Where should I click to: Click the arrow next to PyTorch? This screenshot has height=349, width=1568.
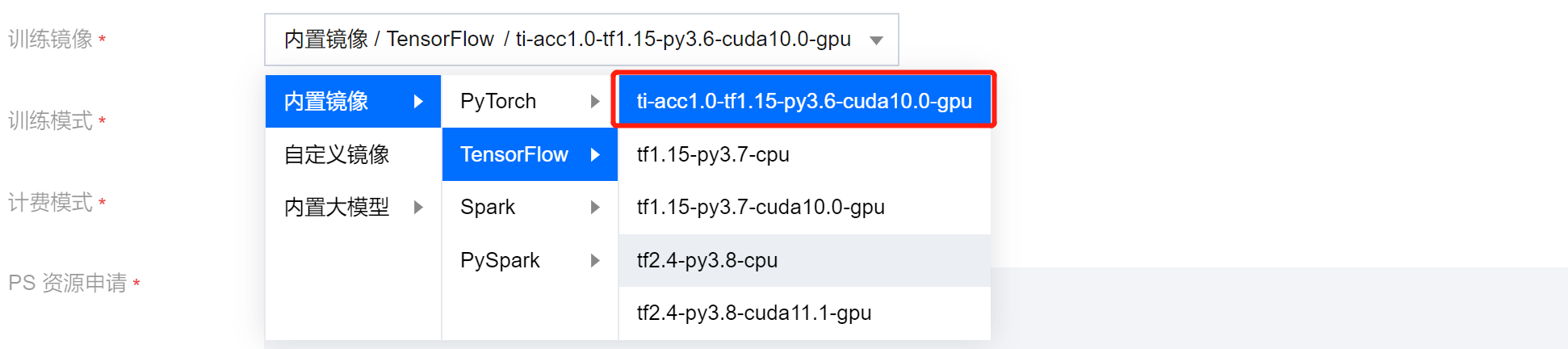coord(595,102)
